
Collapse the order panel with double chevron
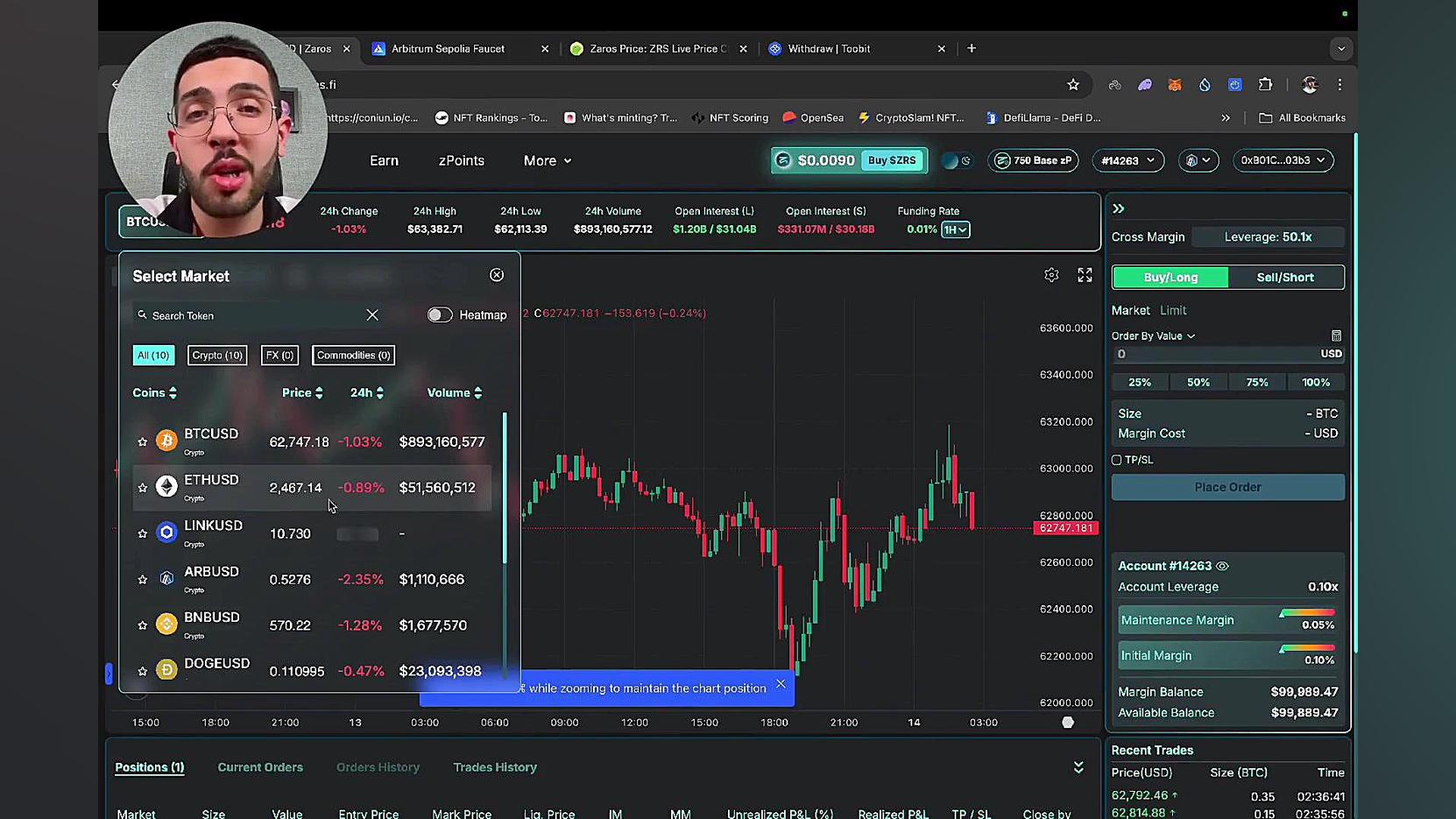[1119, 208]
